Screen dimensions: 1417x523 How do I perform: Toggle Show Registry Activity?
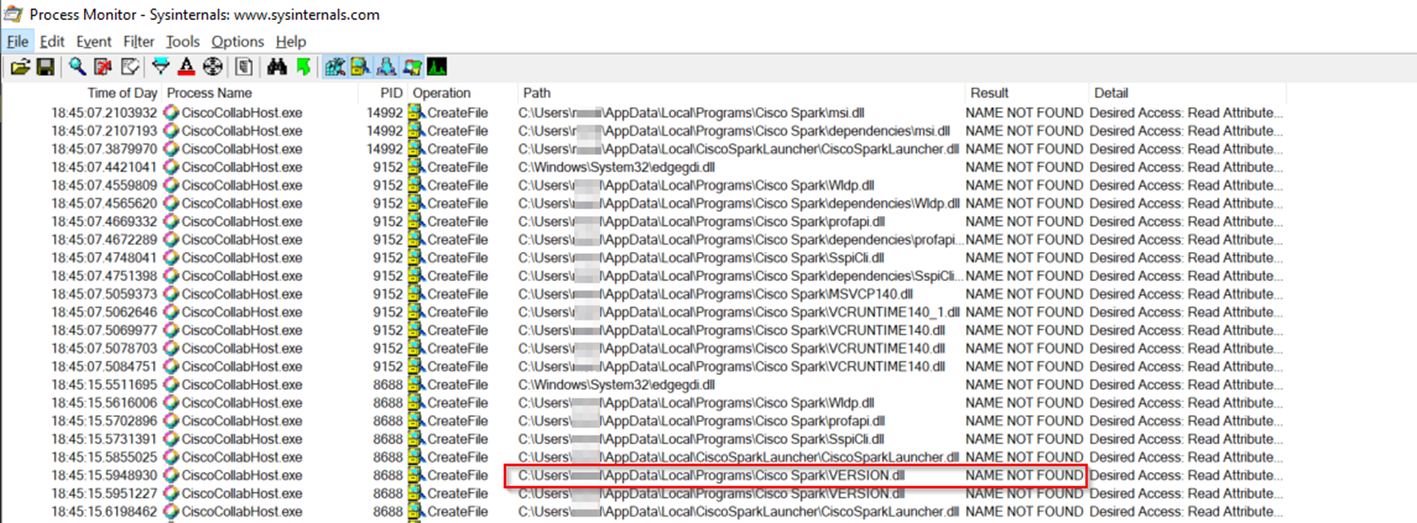335,67
